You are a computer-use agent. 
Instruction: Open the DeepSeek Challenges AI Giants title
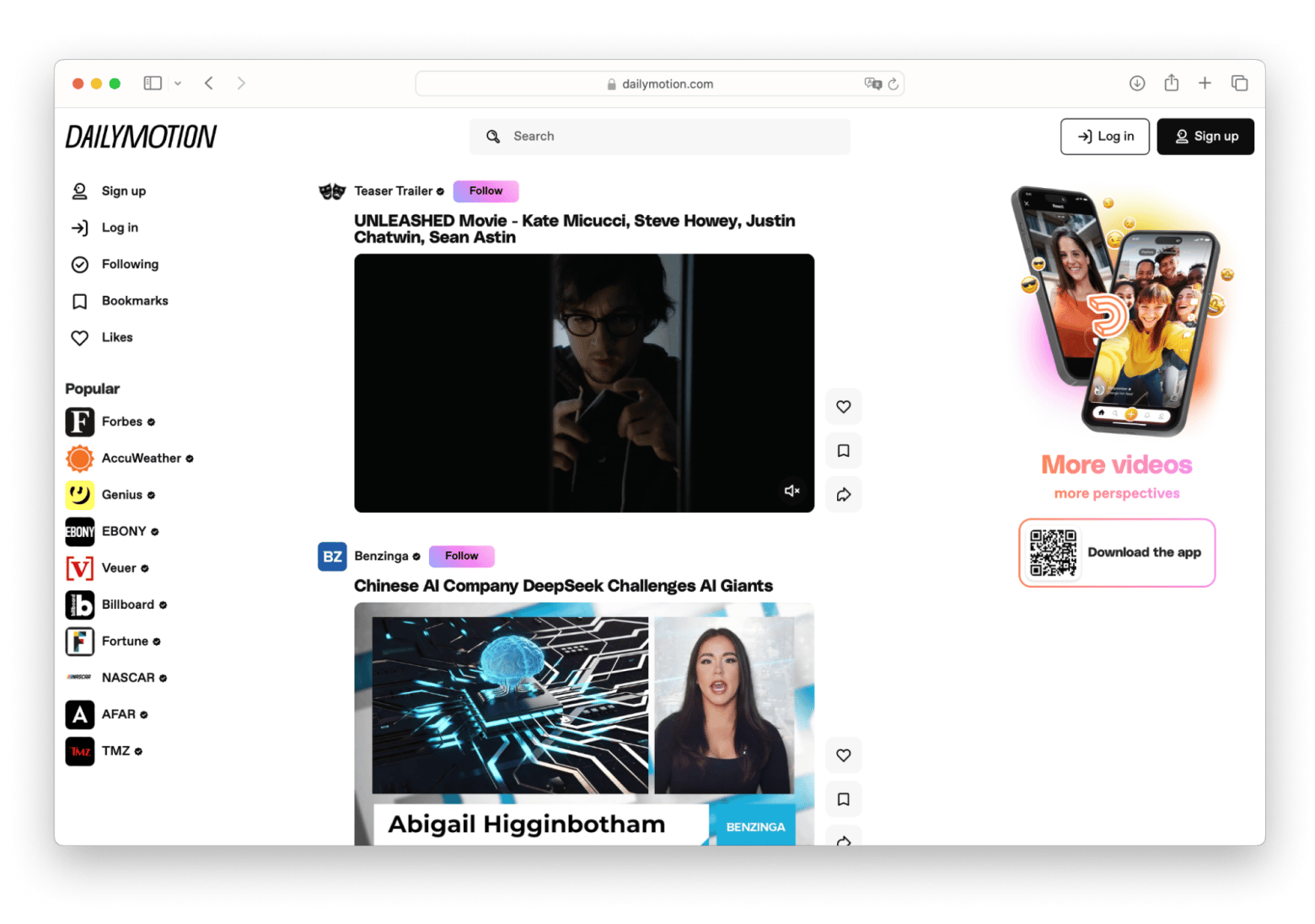coord(563,586)
